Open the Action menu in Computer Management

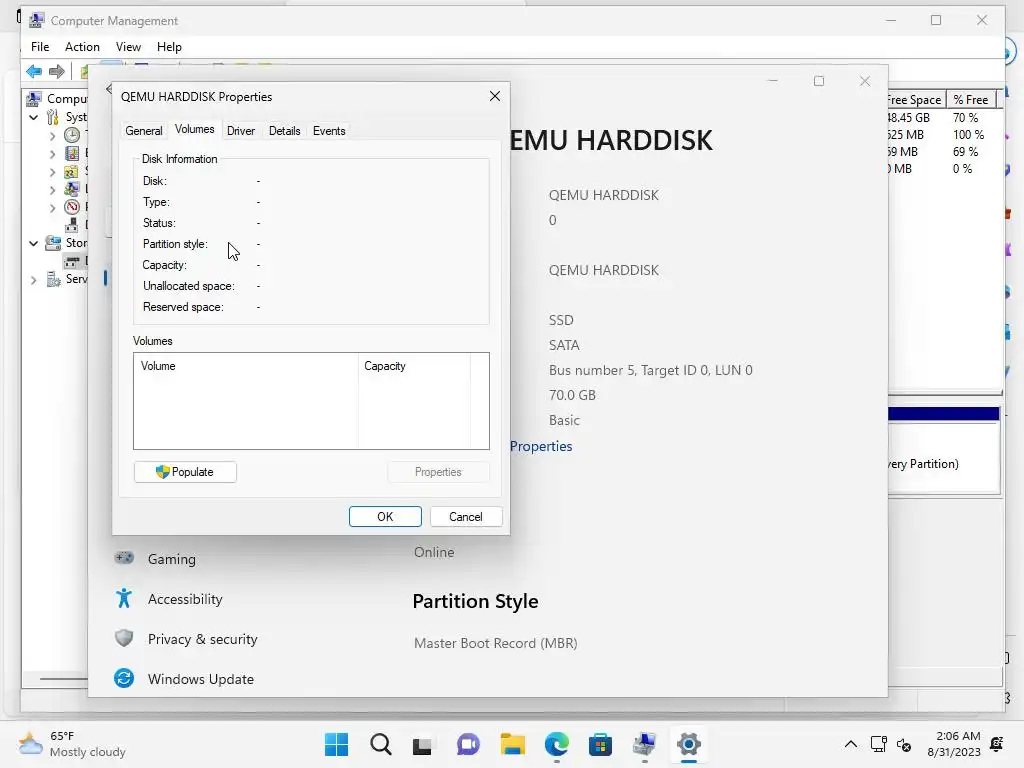(82, 47)
